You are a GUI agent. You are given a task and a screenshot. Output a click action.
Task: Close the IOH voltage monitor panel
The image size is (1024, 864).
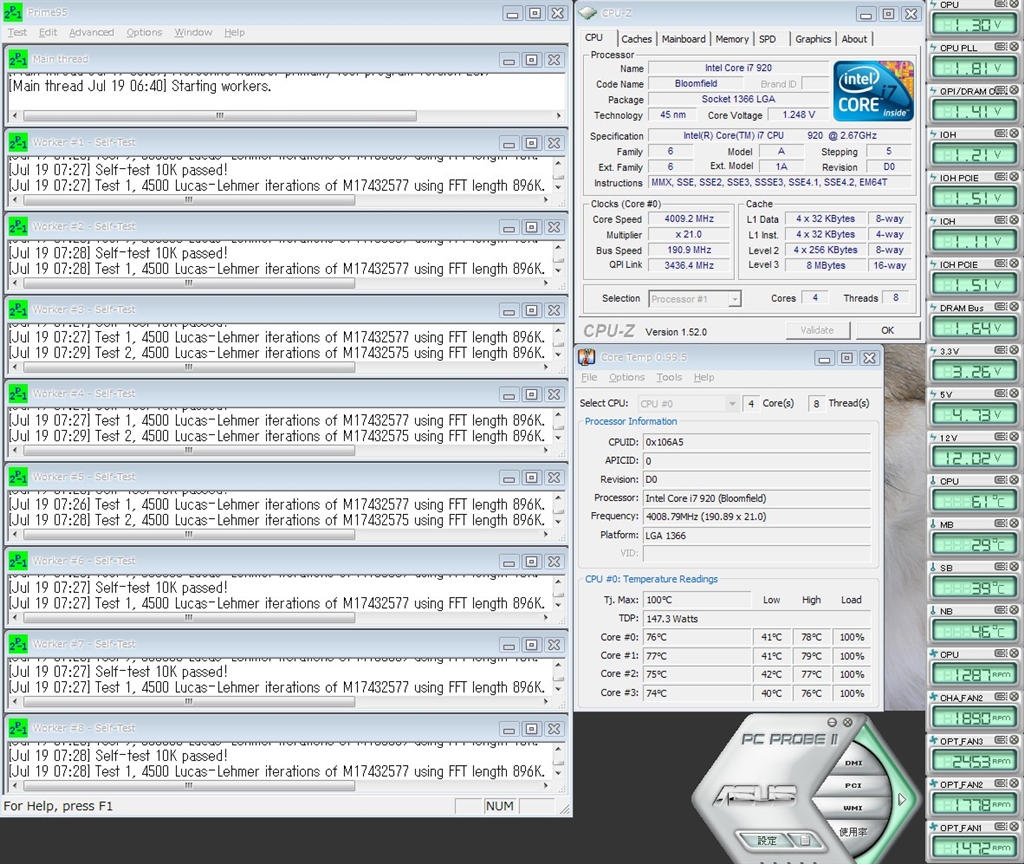[x=1014, y=134]
